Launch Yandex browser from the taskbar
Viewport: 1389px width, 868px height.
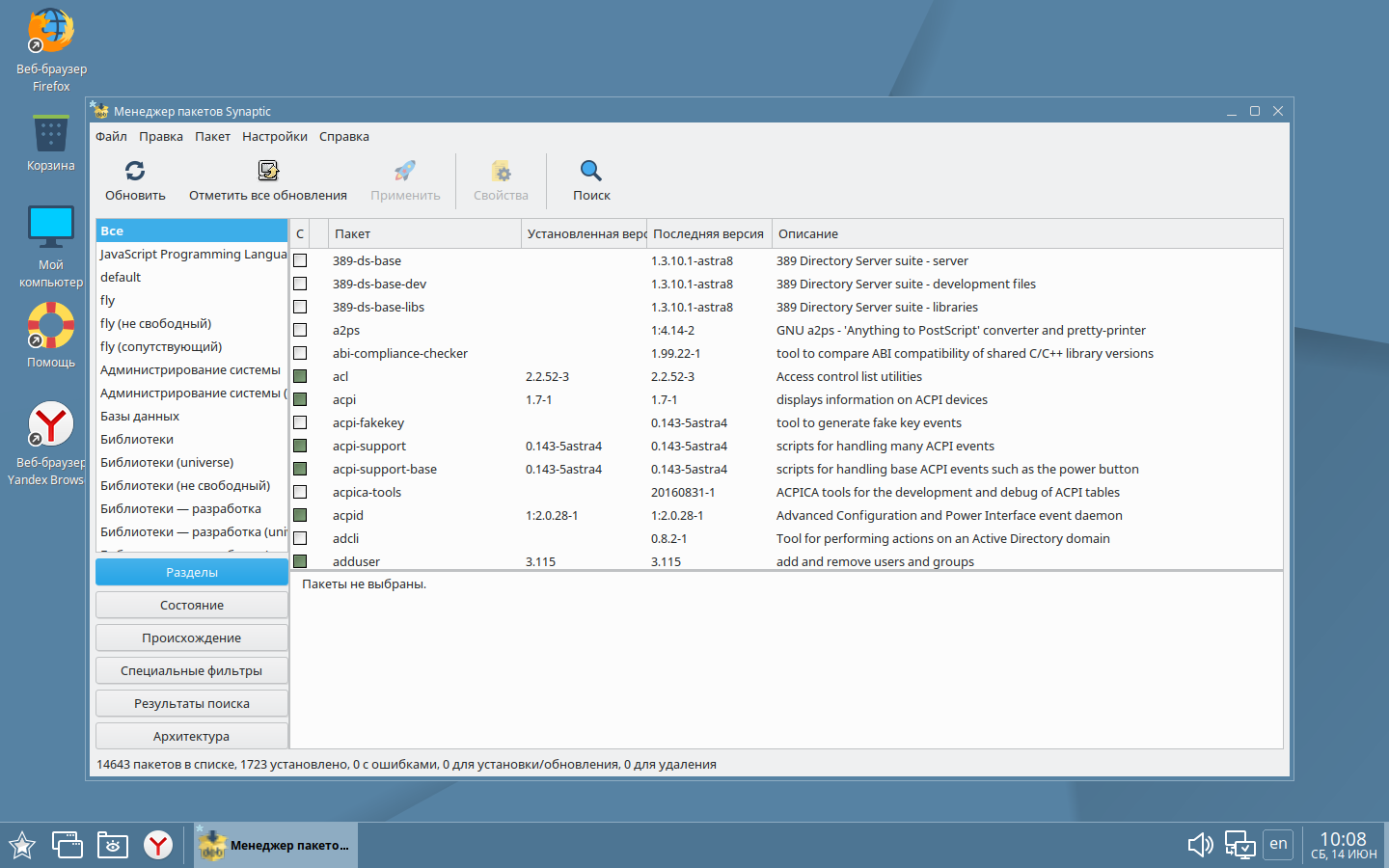click(158, 846)
